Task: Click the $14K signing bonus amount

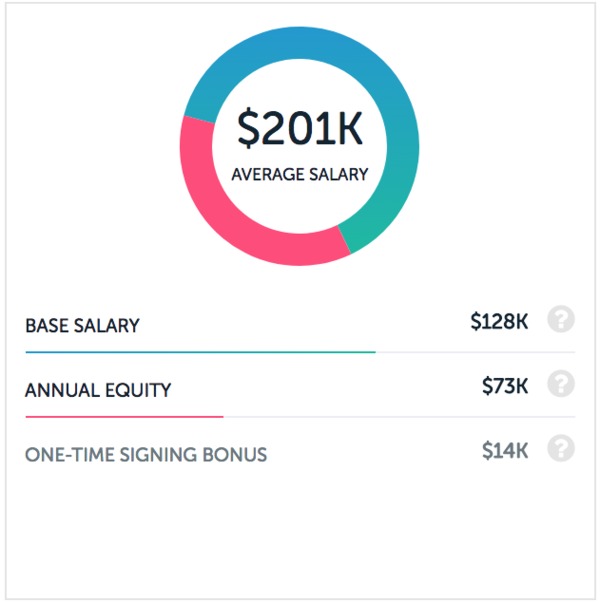Action: tap(505, 450)
